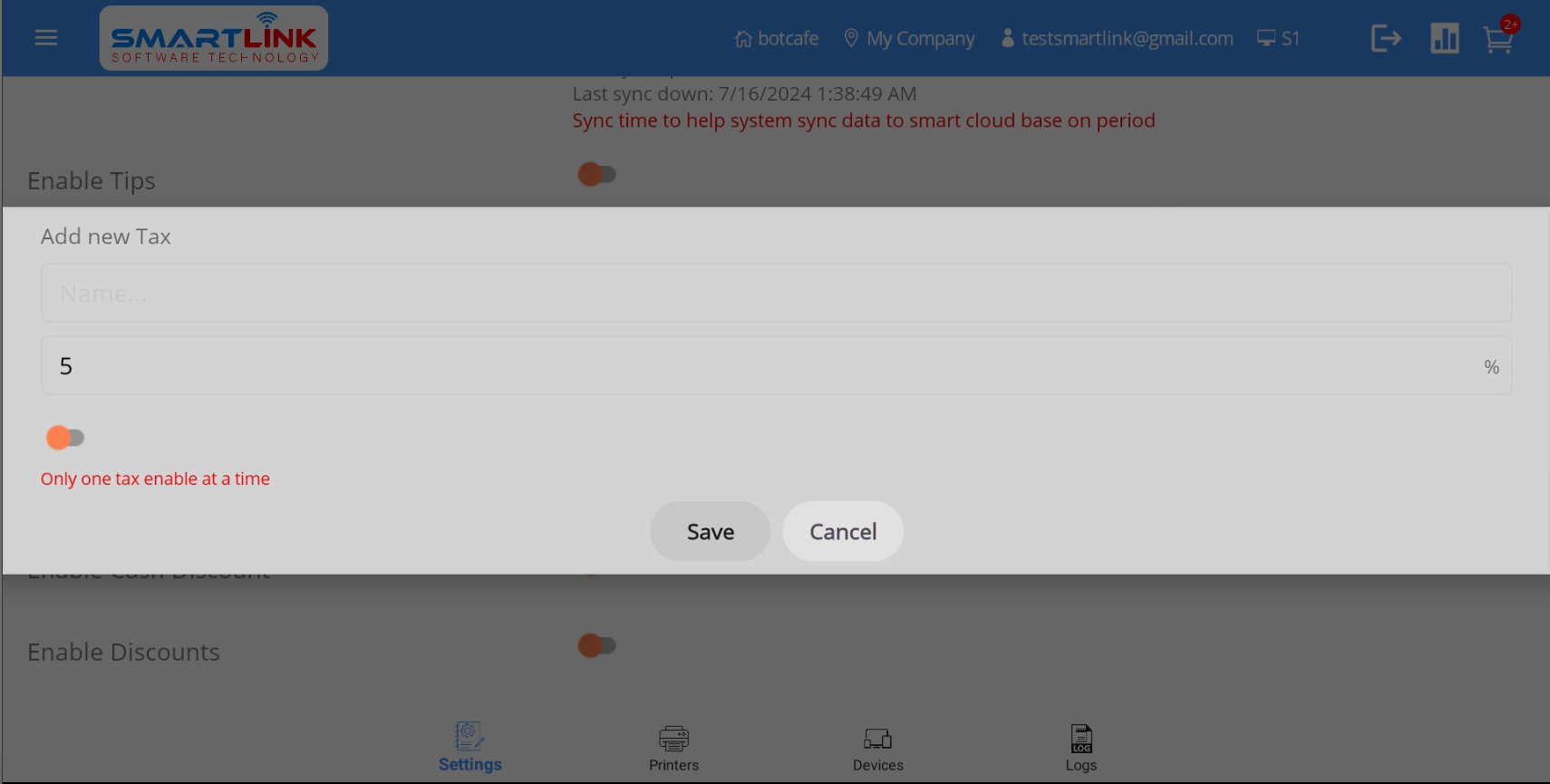1550x784 pixels.
Task: Switch to the Printers tab
Action: point(673,749)
